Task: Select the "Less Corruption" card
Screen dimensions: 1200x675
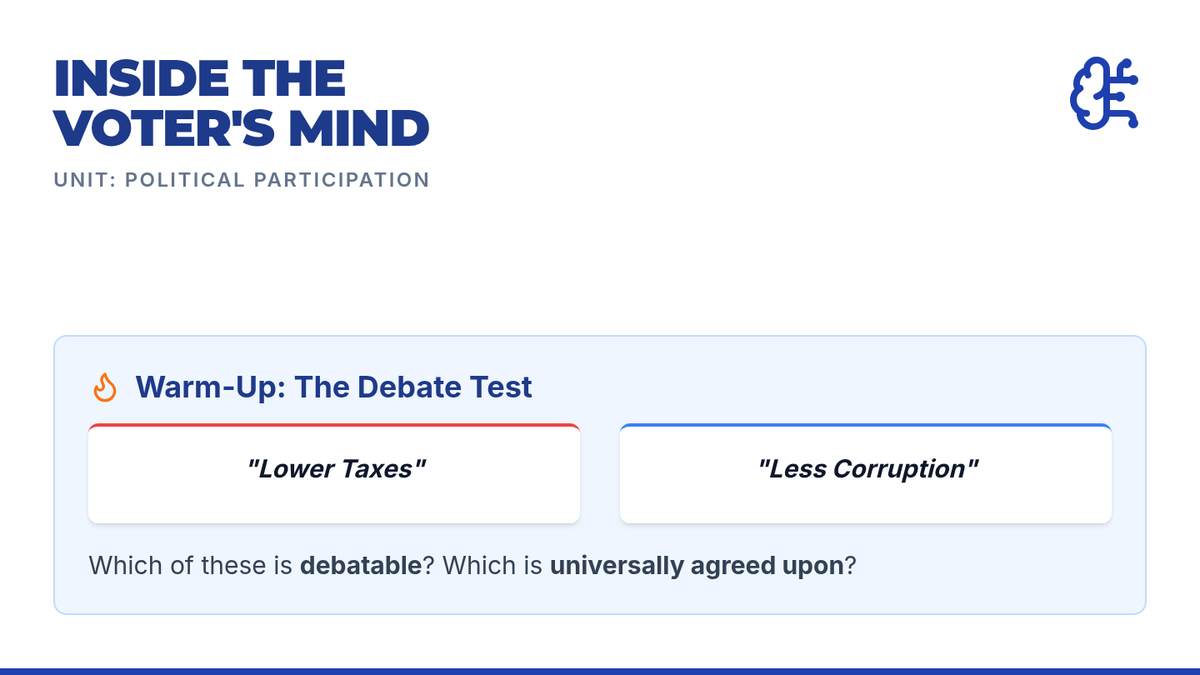Action: (865, 474)
